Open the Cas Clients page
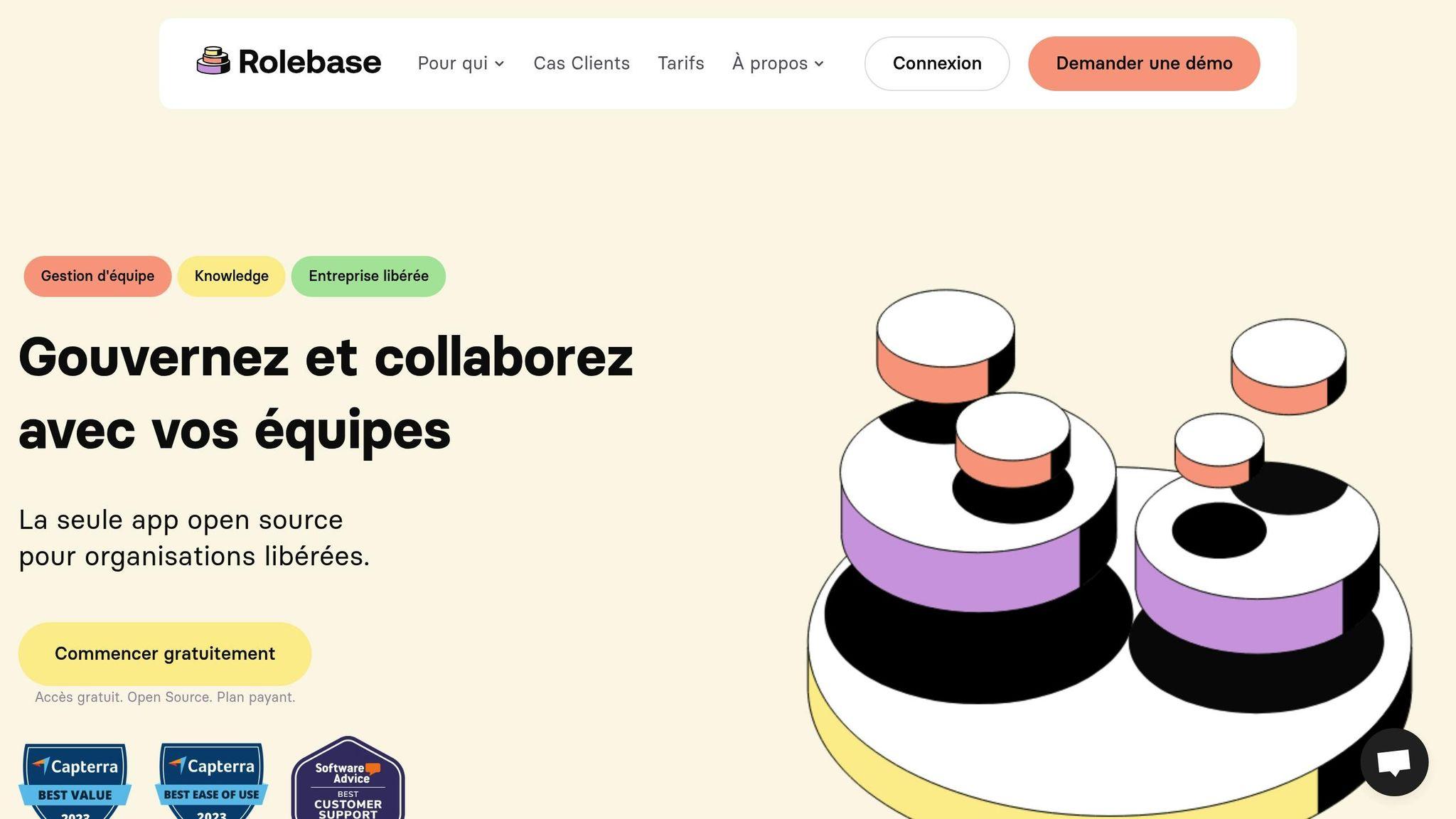Viewport: 1456px width, 819px height. [582, 63]
